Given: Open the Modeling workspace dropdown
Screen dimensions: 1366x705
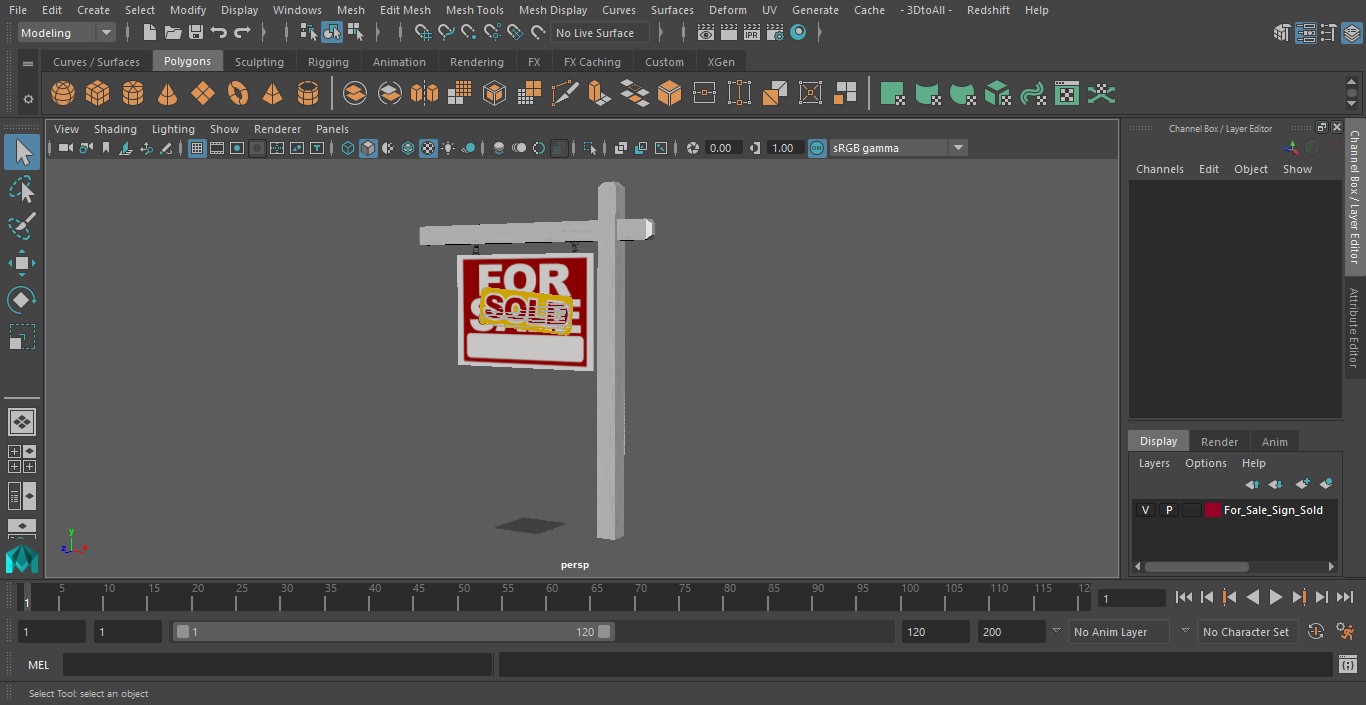Looking at the screenshot, I should (67, 33).
